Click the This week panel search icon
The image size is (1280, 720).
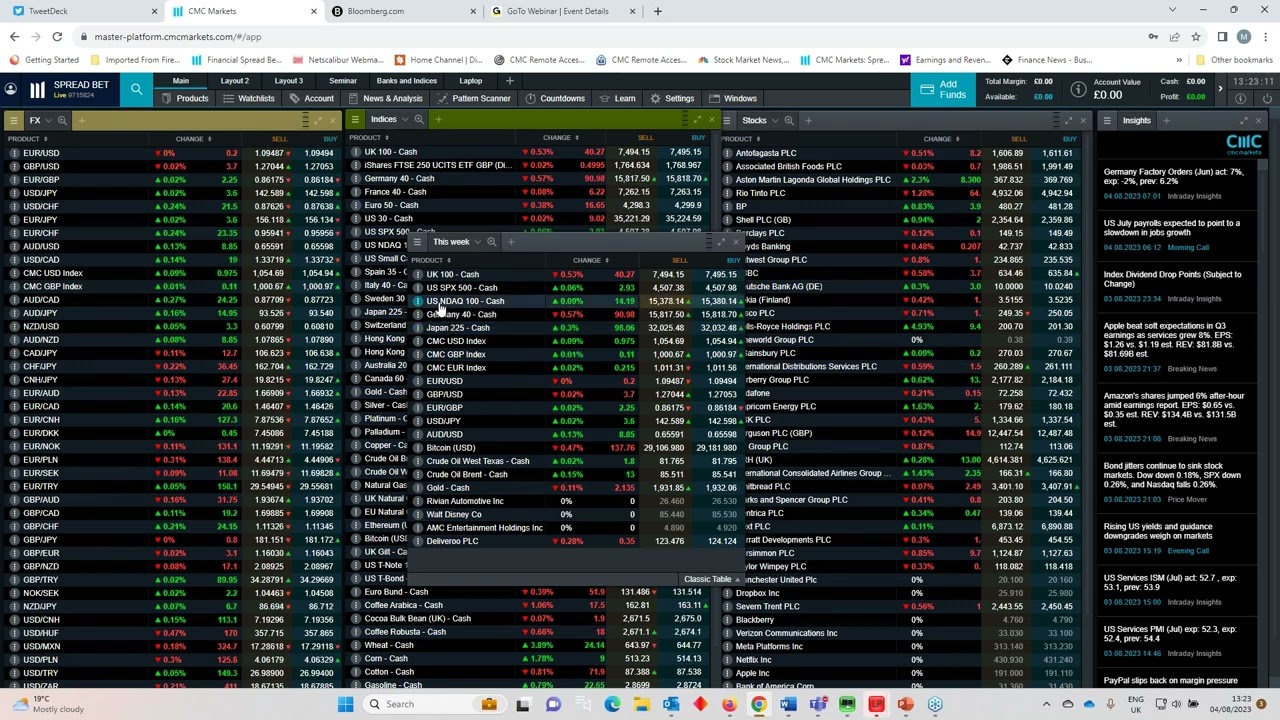pyautogui.click(x=491, y=242)
